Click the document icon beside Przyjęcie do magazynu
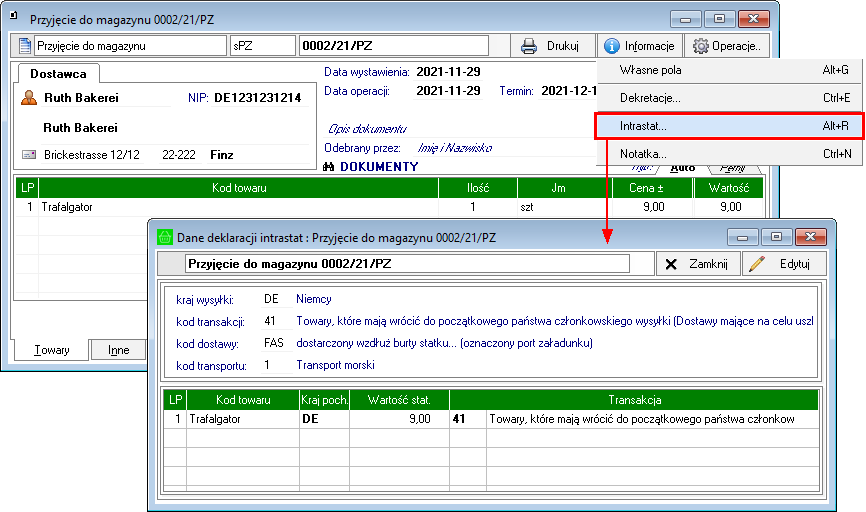866x512 pixels. 26,46
